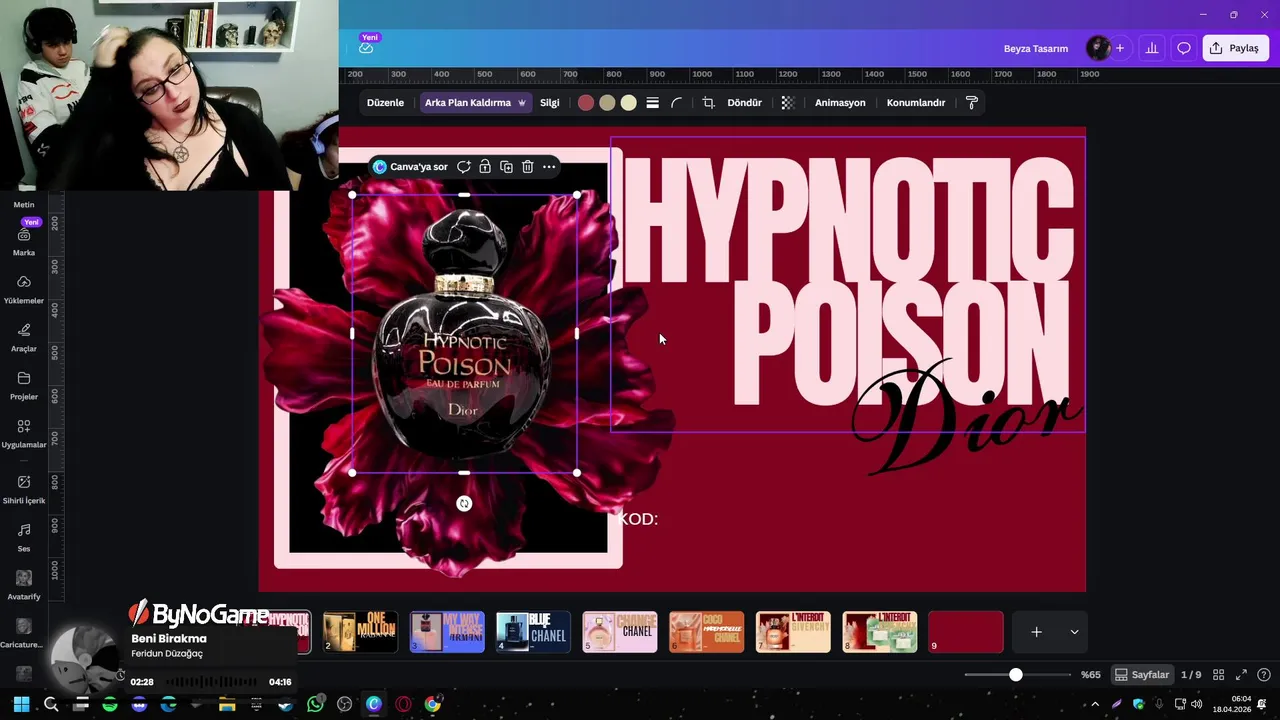Open the Metin text sidebar tab
The image size is (1280, 720).
[x=24, y=204]
